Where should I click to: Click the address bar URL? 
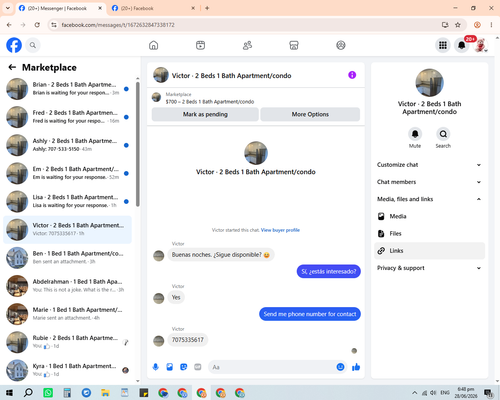[118, 25]
